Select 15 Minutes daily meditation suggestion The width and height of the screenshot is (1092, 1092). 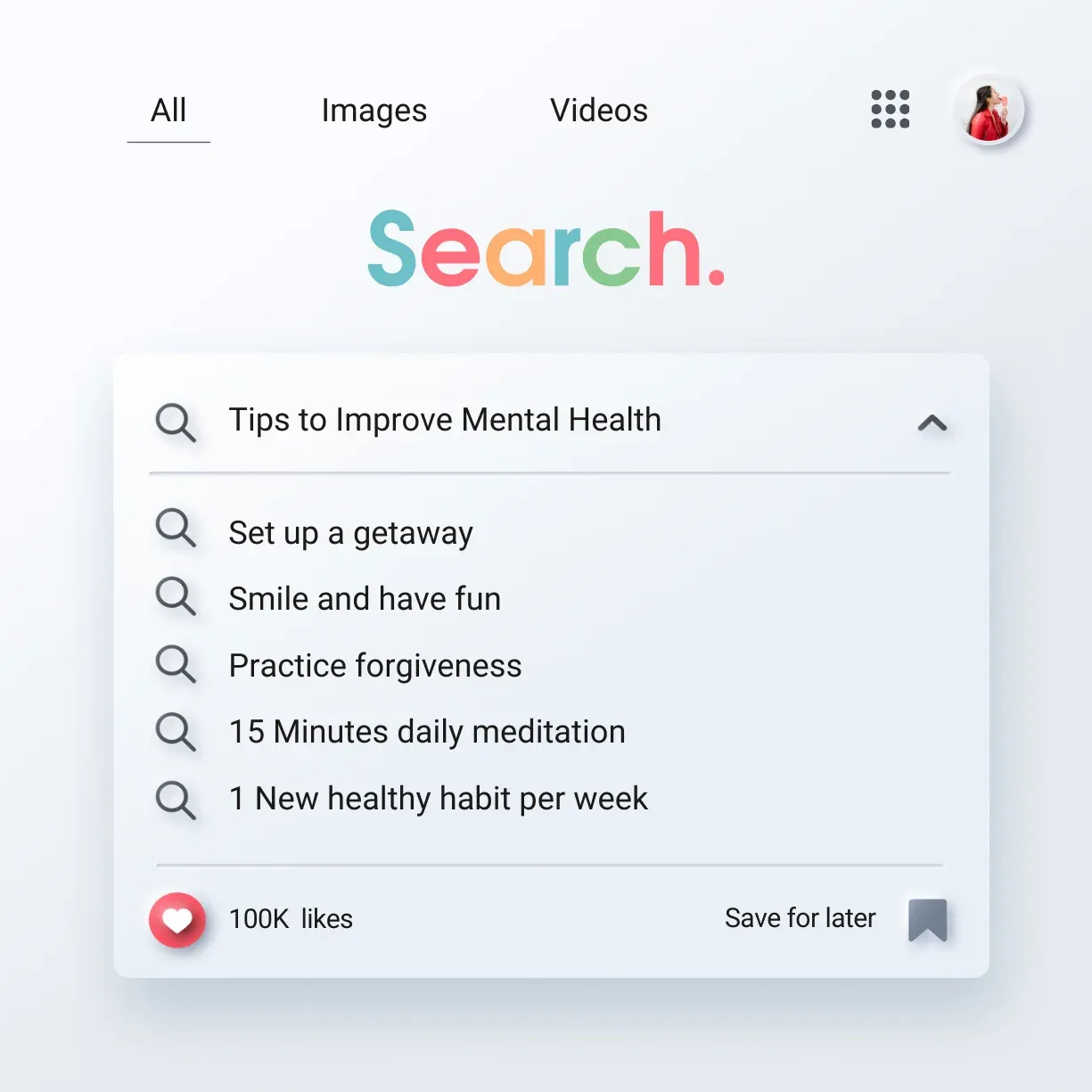[427, 732]
